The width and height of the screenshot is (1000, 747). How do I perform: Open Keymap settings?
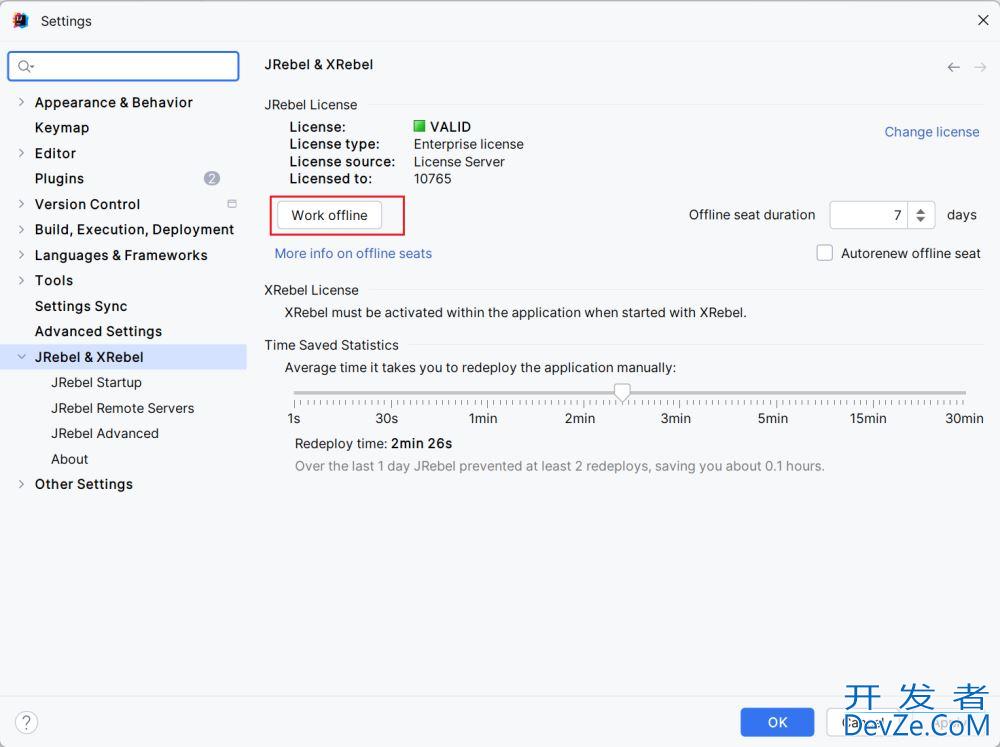tap(62, 128)
